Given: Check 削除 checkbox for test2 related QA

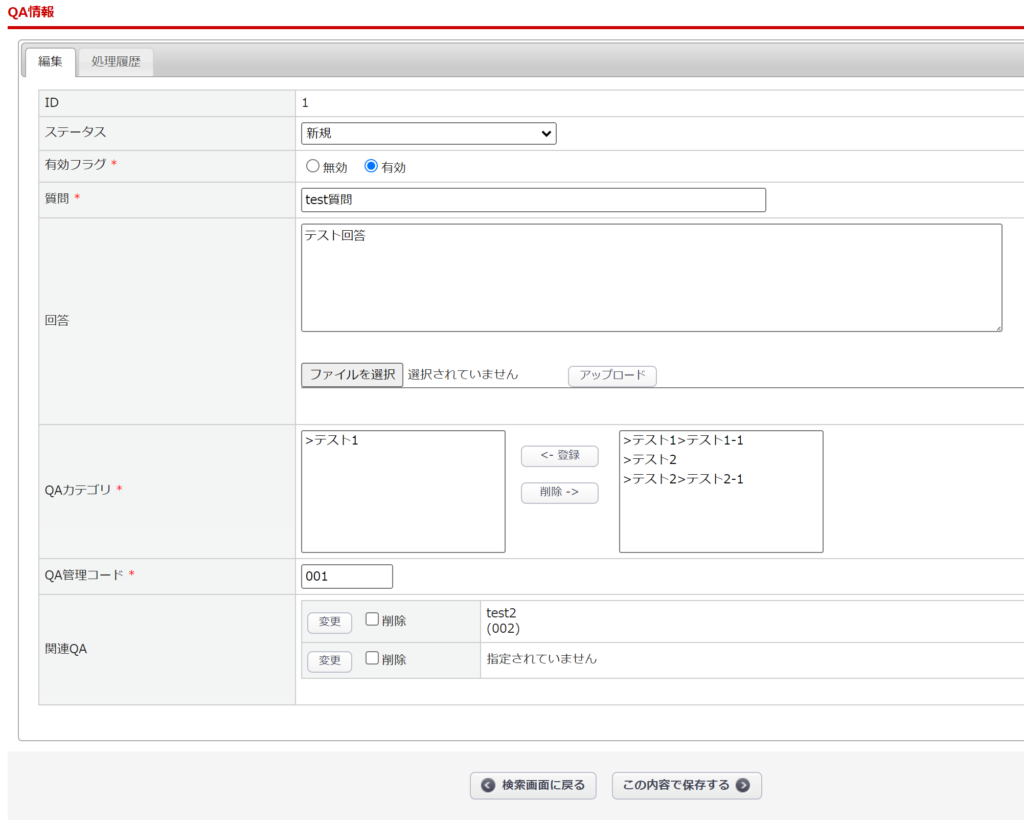Looking at the screenshot, I should coord(372,620).
